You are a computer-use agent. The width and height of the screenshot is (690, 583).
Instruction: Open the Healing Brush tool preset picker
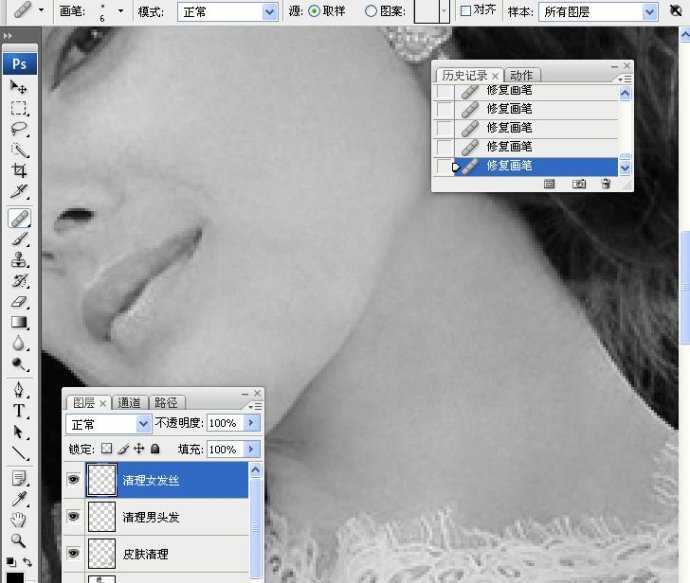click(x=41, y=10)
